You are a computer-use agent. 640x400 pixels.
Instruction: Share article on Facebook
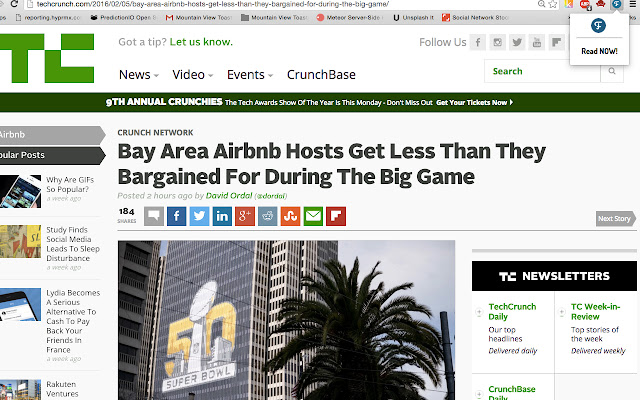tap(176, 216)
